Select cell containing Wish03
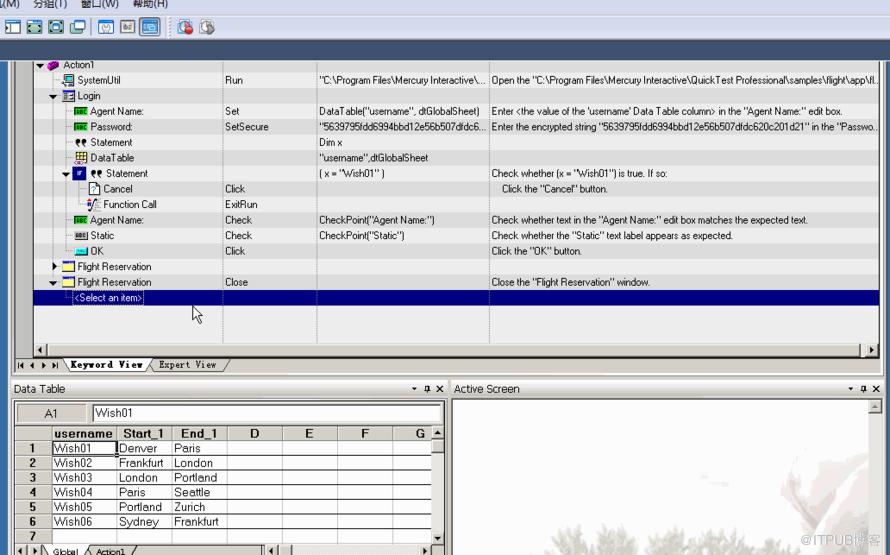 84,478
